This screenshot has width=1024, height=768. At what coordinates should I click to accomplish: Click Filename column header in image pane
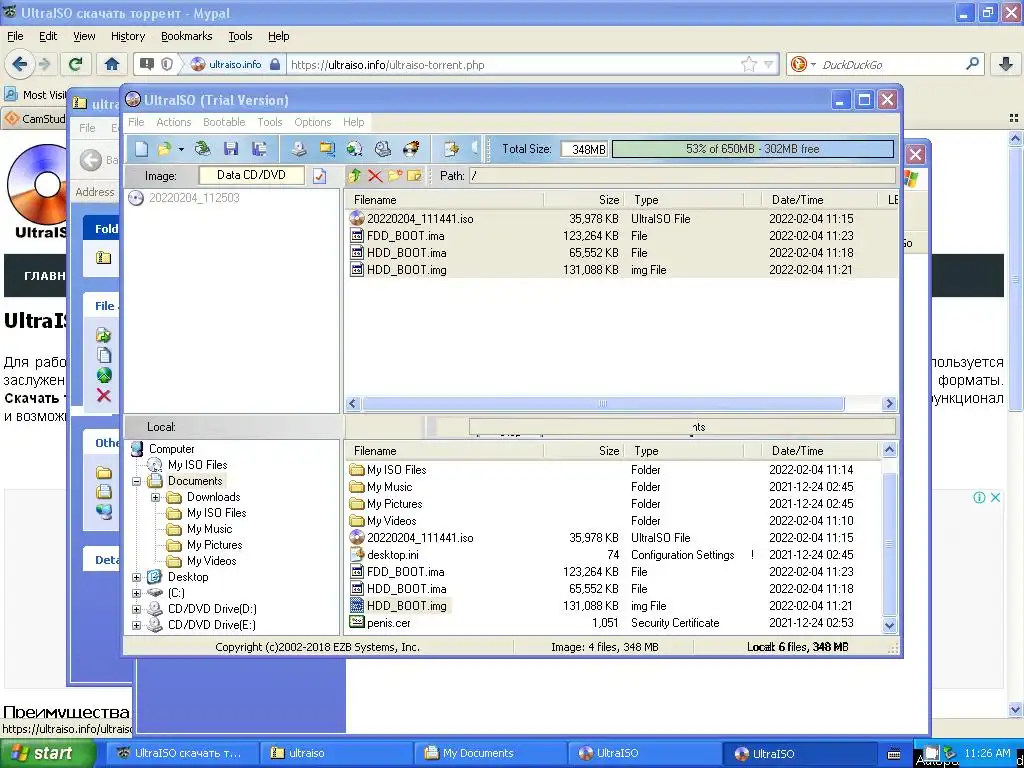pos(444,200)
